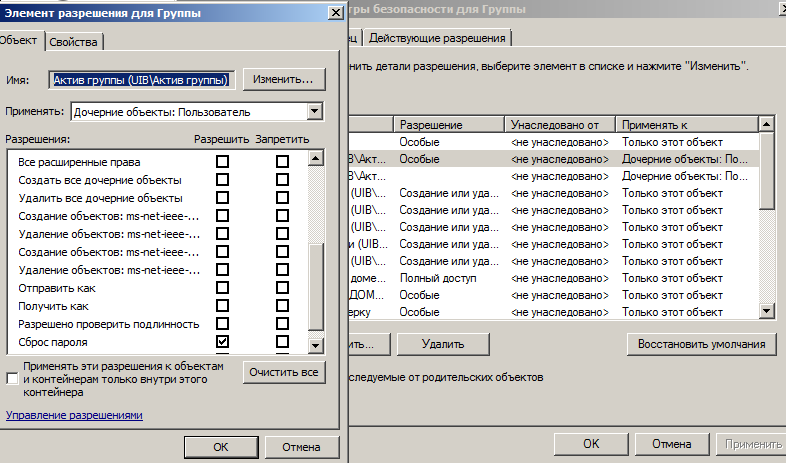The height and width of the screenshot is (463, 786).
Task: Click the 'Имя' name field
Action: tap(141, 79)
